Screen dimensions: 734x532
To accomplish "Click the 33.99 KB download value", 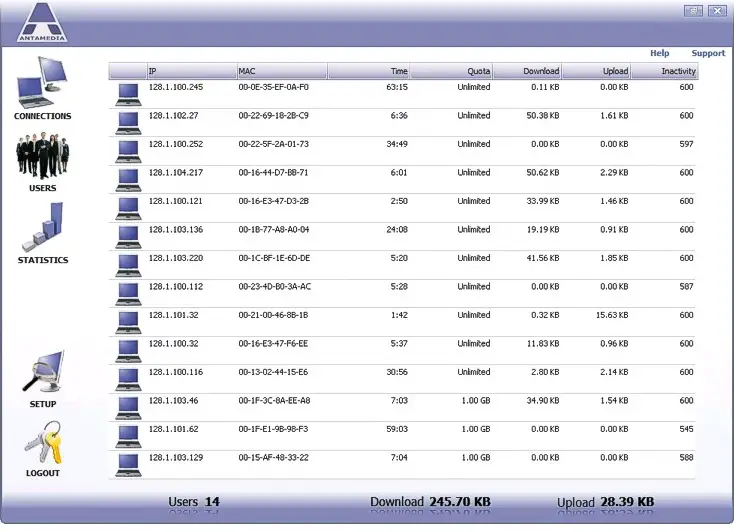I will coord(543,201).
